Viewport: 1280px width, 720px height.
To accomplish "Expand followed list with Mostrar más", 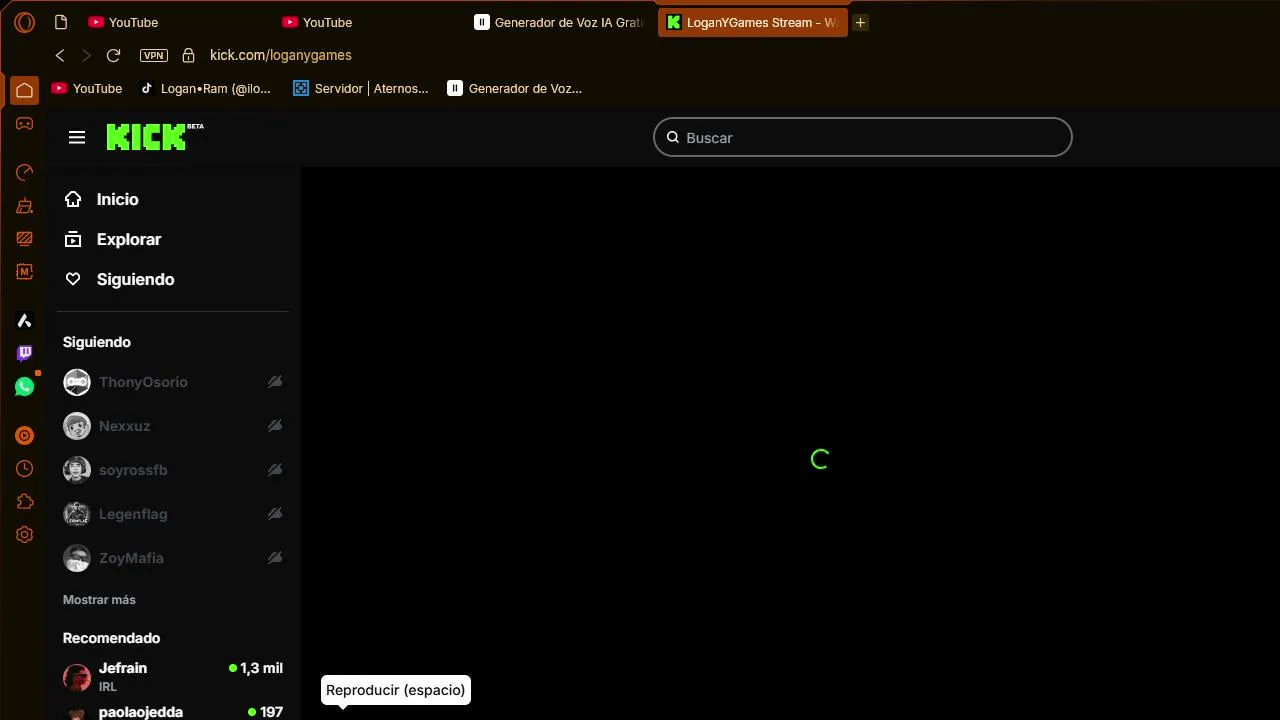I will tap(99, 600).
